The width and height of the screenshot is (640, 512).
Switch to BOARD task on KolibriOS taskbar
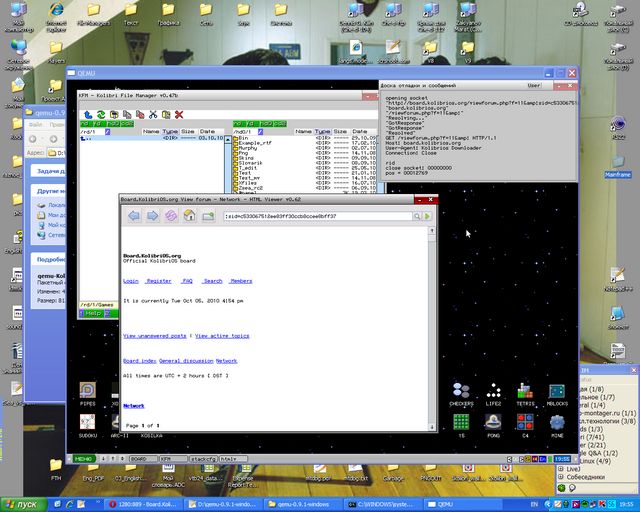143,459
